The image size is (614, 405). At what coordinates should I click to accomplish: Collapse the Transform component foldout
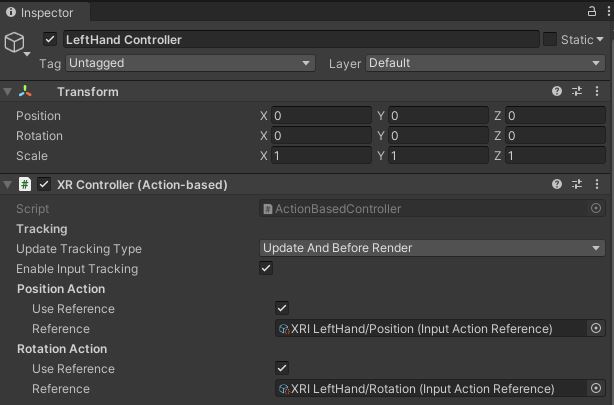[7, 92]
